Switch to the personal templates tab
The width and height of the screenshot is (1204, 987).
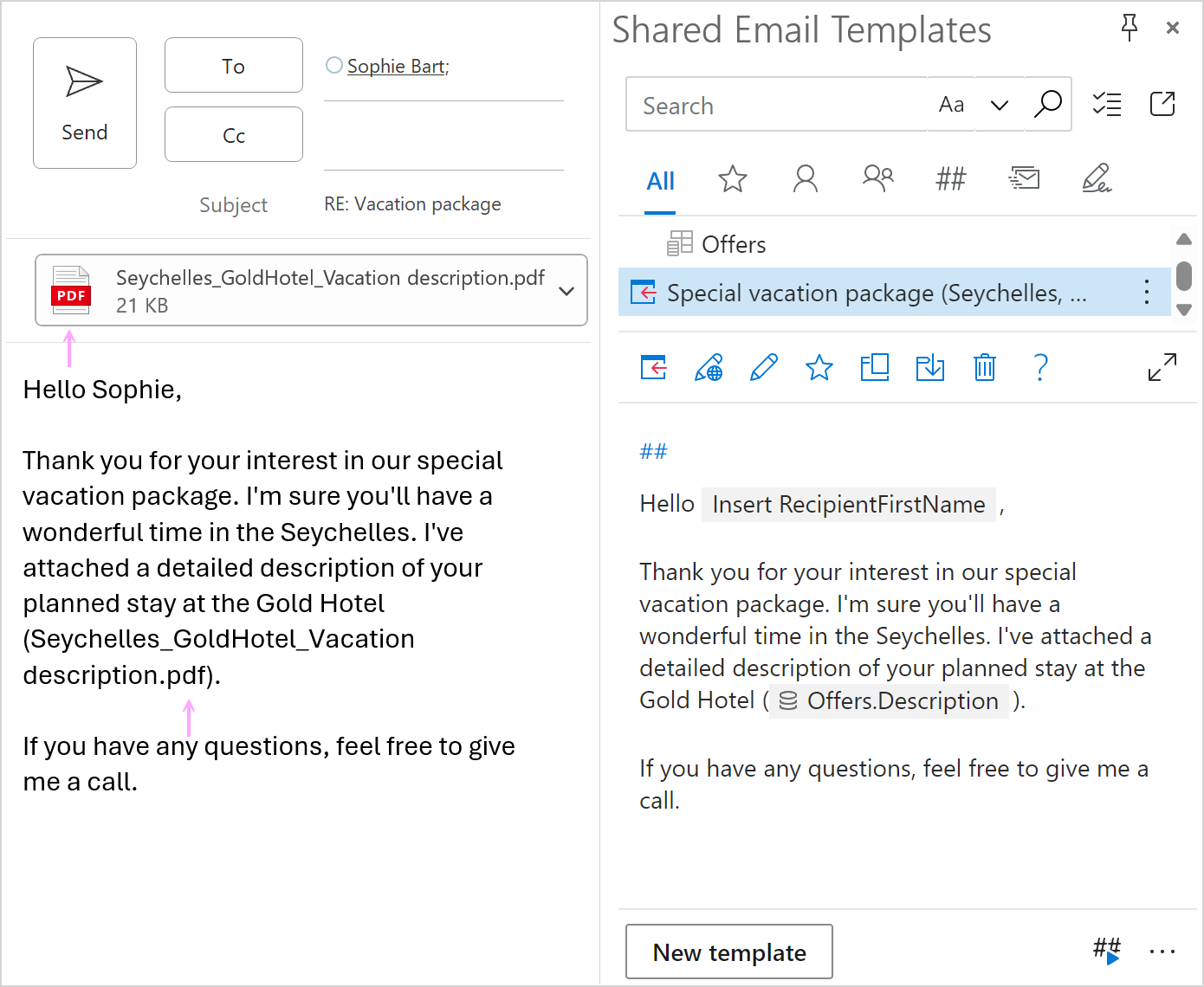click(x=806, y=178)
